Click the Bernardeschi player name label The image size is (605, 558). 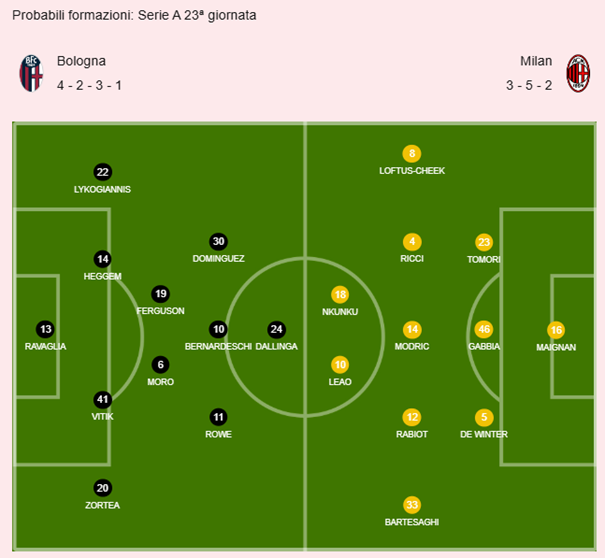coord(218,346)
